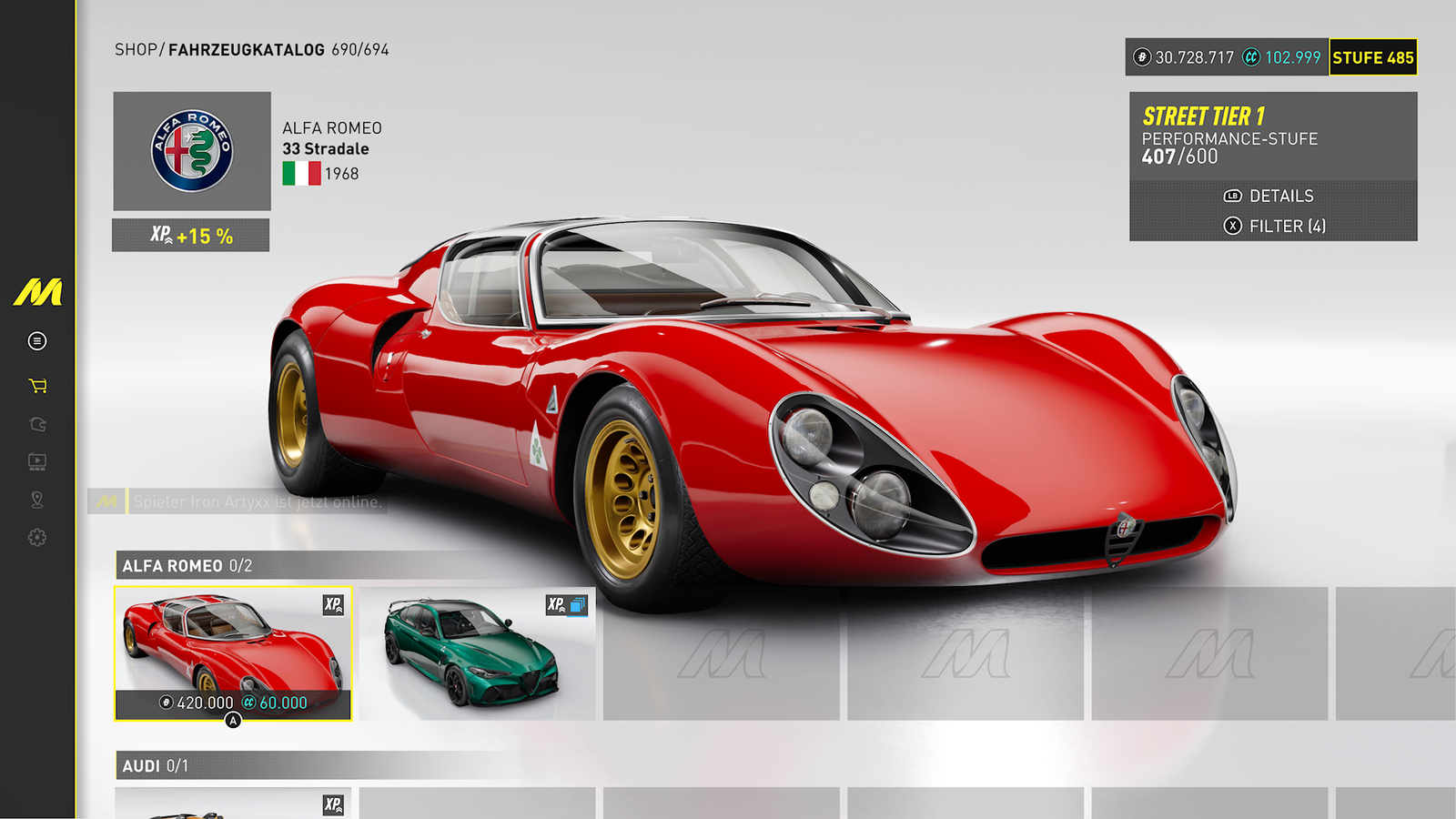Click the Alfa Romeo brand logo
Image resolution: width=1456 pixels, height=819 pixels.
tap(192, 151)
